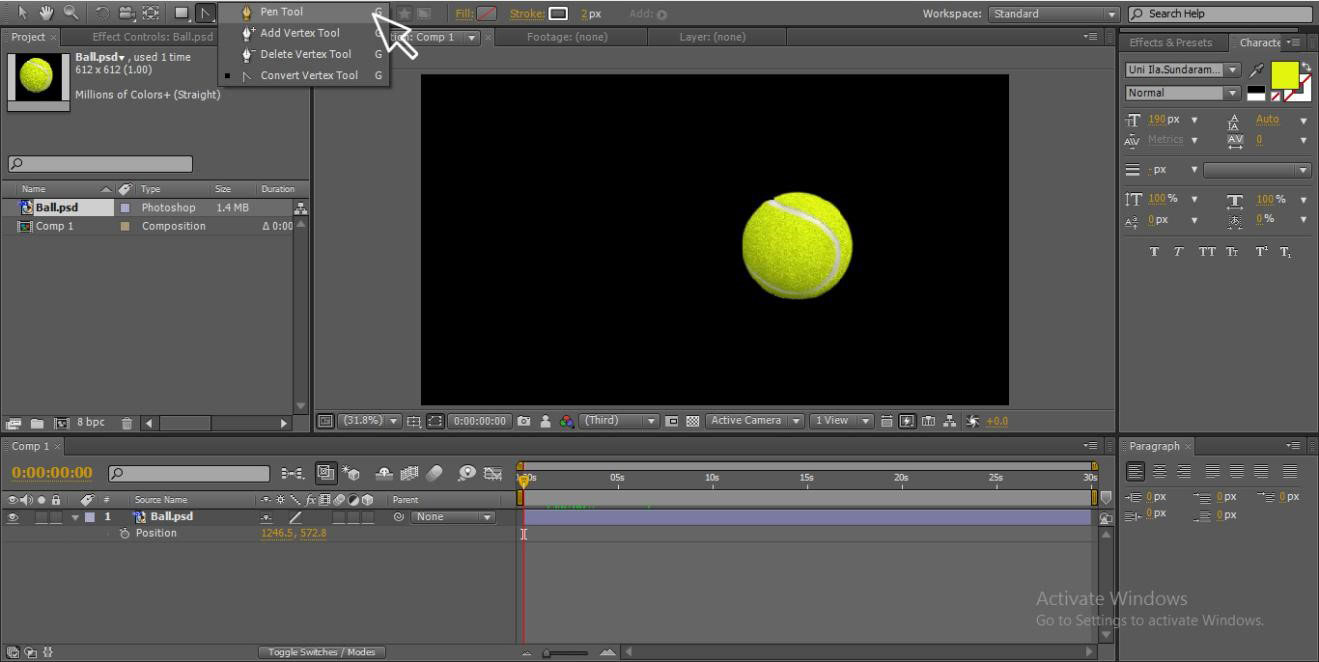Image resolution: width=1319 pixels, height=662 pixels.
Task: Toggle the Position property stopwatch
Action: pos(124,533)
